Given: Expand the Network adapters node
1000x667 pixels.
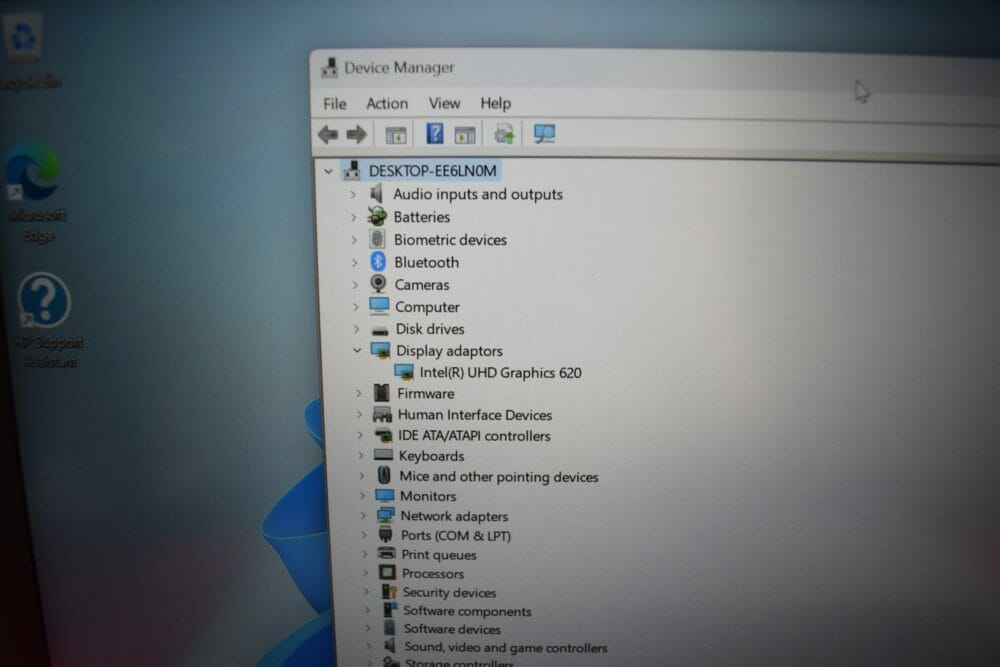Looking at the screenshot, I should click(364, 515).
